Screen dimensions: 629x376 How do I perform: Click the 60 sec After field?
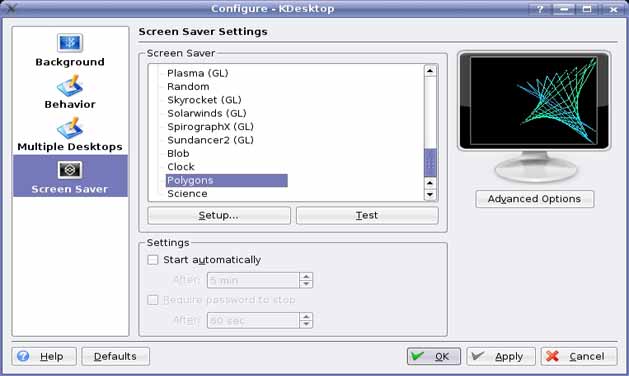pyautogui.click(x=253, y=320)
